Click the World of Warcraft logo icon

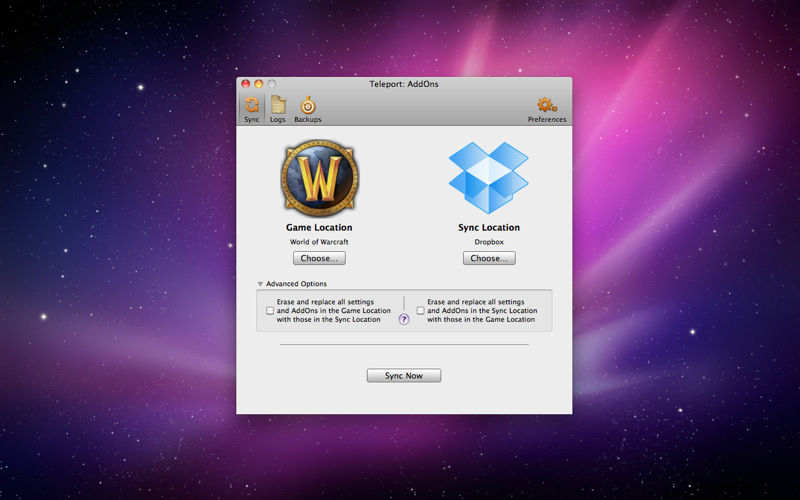pos(319,178)
